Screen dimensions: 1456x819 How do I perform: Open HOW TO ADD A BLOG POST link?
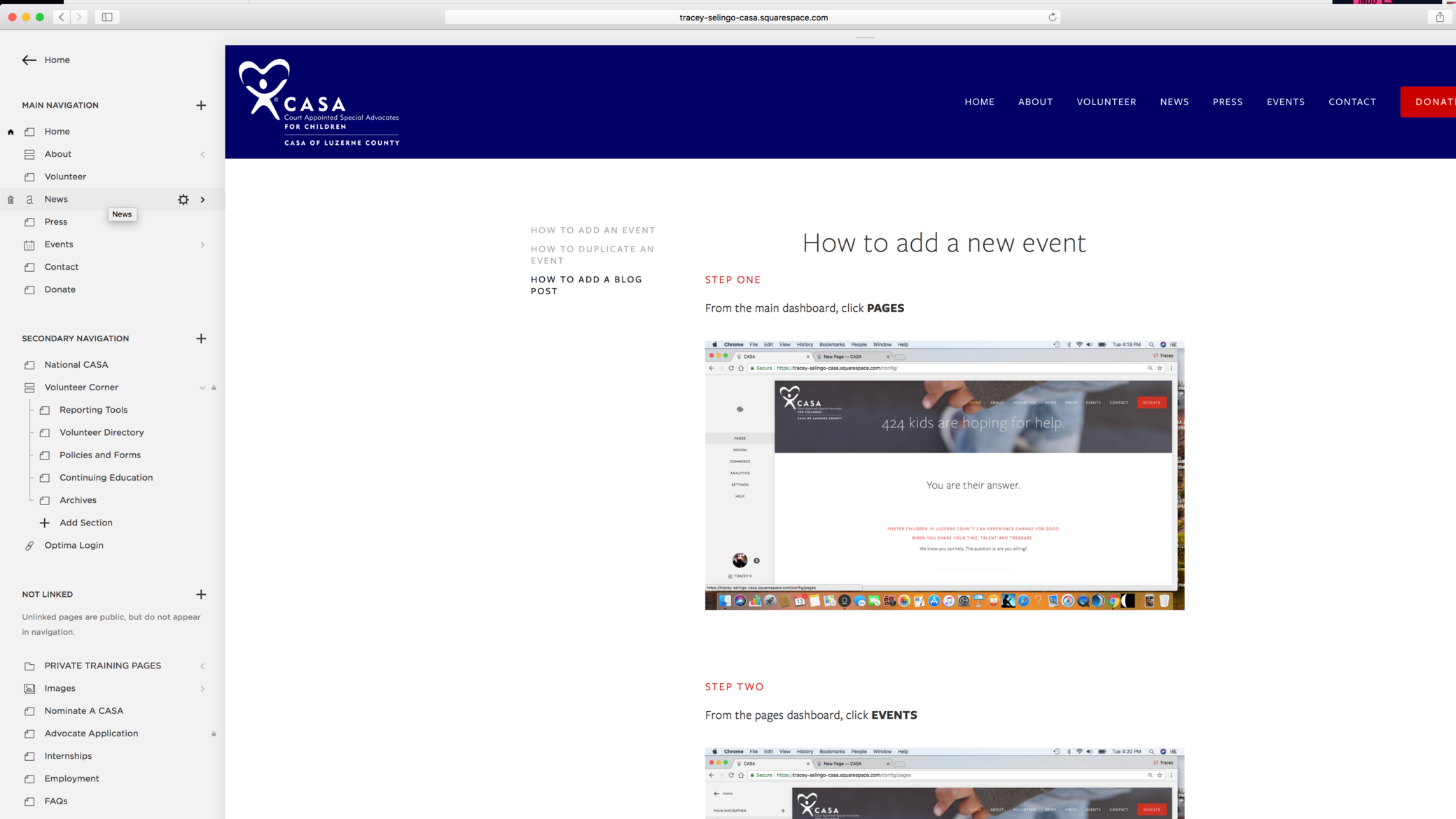pyautogui.click(x=586, y=285)
